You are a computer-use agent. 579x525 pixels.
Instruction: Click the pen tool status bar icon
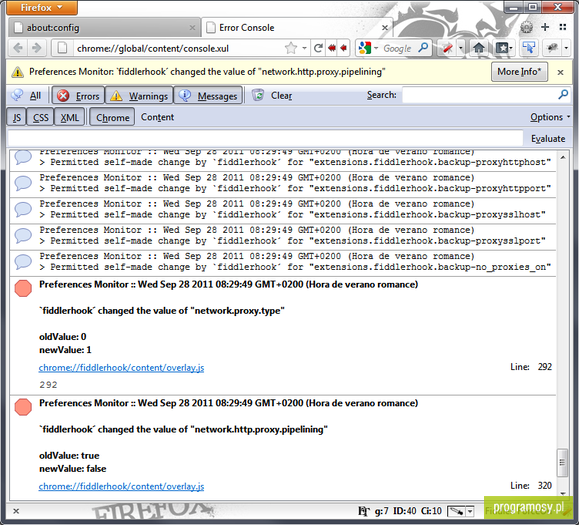coord(456,511)
